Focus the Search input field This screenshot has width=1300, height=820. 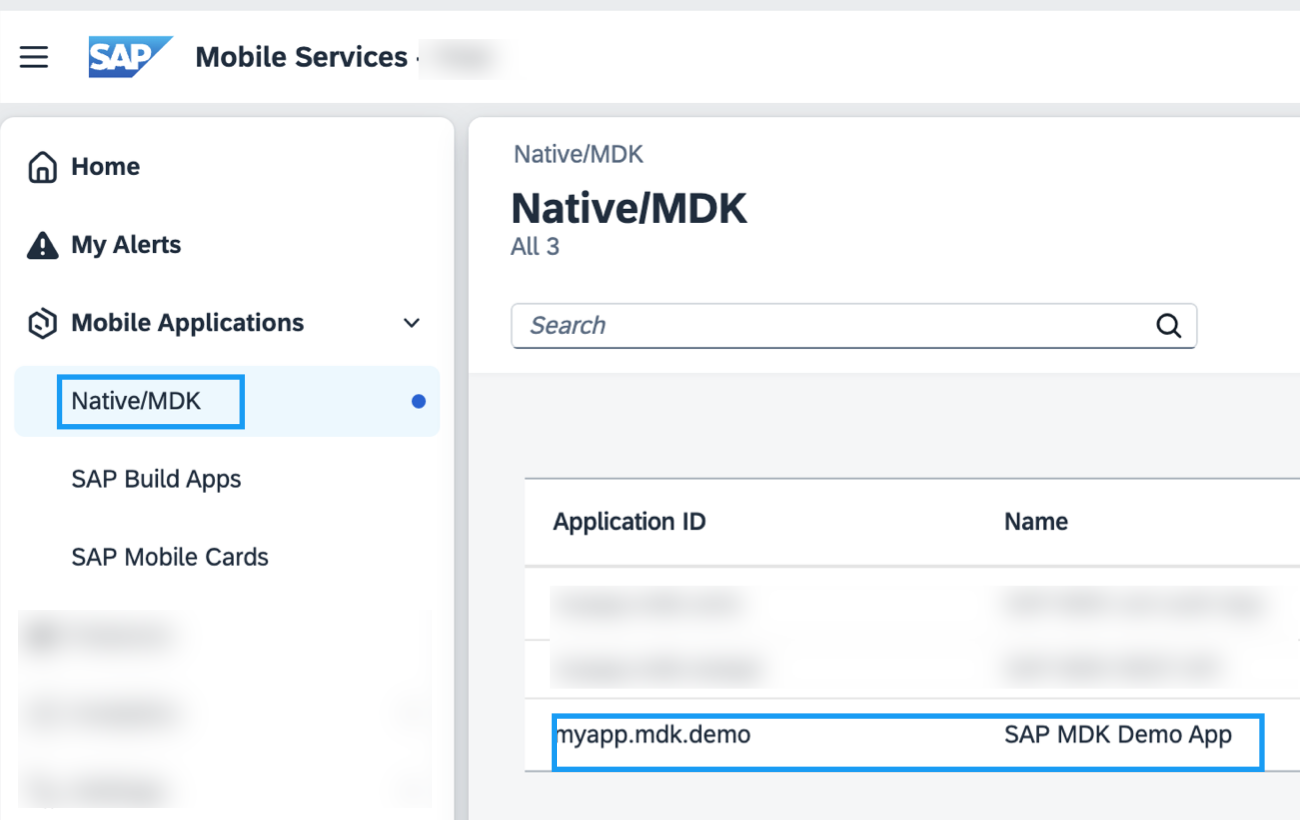[x=854, y=326]
